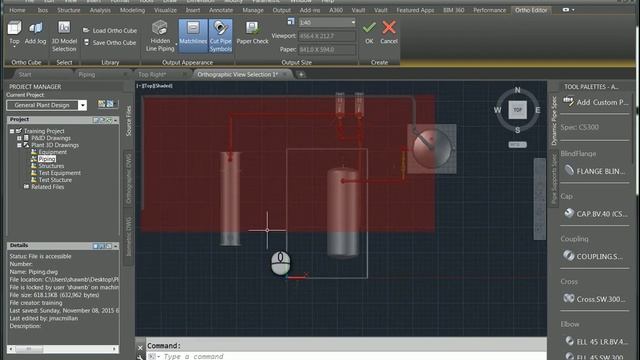Select the CAP BV 40 palette tool

(596, 213)
